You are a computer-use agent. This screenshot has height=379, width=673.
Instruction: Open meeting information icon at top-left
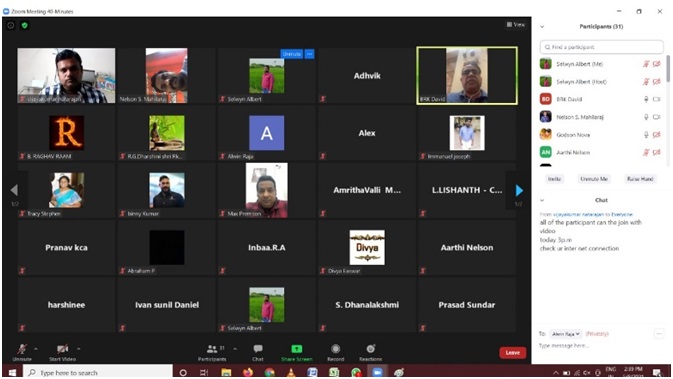[x=11, y=25]
